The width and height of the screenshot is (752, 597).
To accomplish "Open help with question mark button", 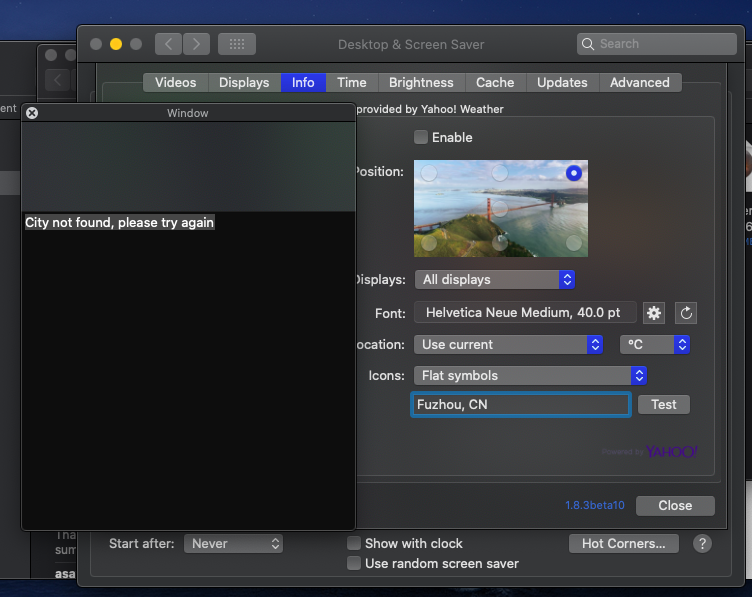I will [702, 544].
